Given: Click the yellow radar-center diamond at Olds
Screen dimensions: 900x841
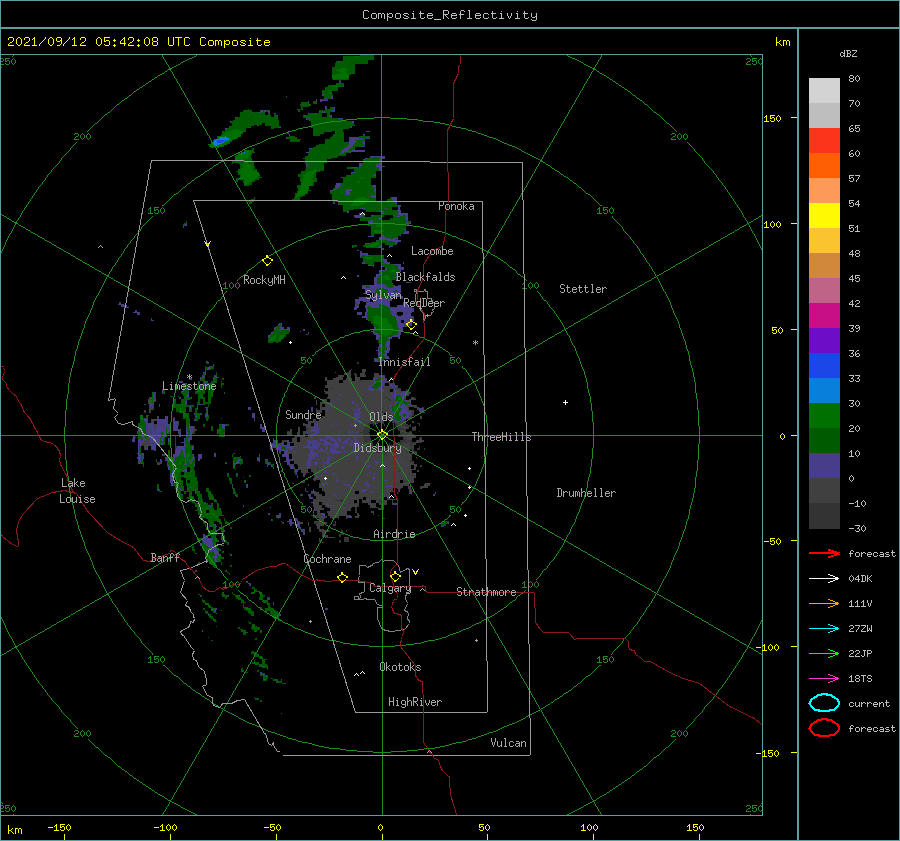Looking at the screenshot, I should [382, 435].
